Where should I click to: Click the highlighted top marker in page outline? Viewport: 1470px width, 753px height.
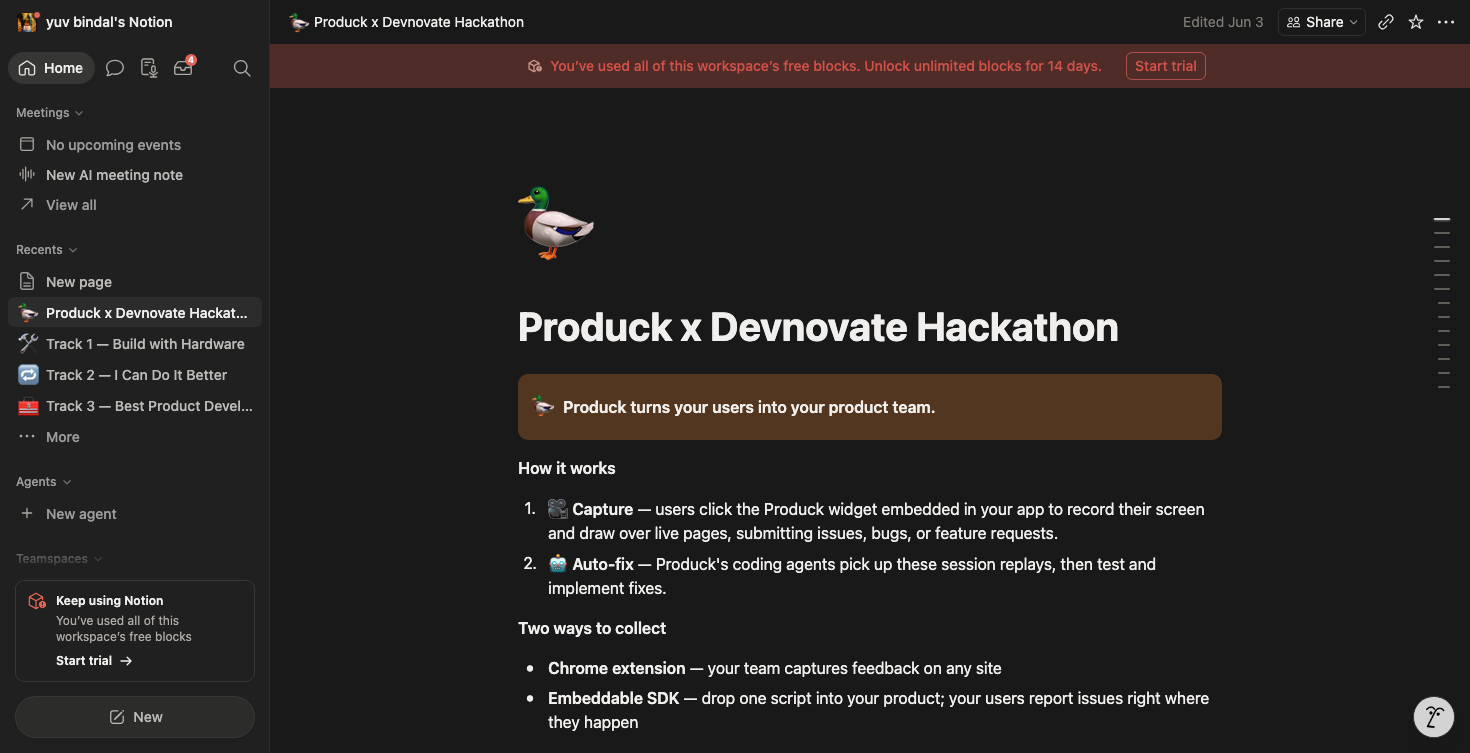[1442, 219]
